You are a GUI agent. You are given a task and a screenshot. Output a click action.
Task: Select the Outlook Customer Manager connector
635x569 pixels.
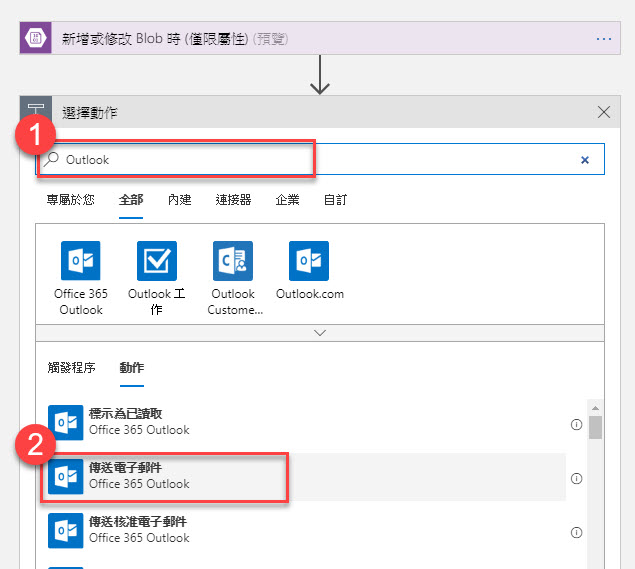click(x=233, y=278)
